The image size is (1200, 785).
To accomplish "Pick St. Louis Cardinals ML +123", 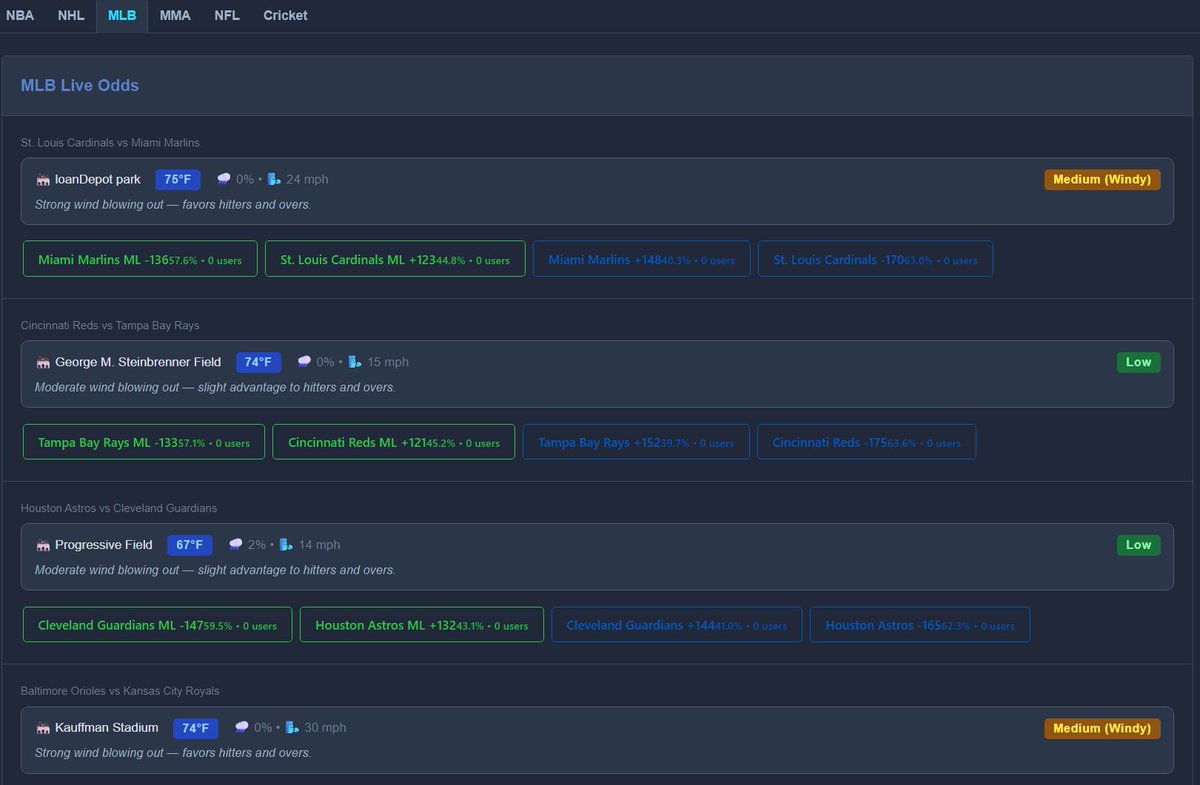I will [395, 259].
